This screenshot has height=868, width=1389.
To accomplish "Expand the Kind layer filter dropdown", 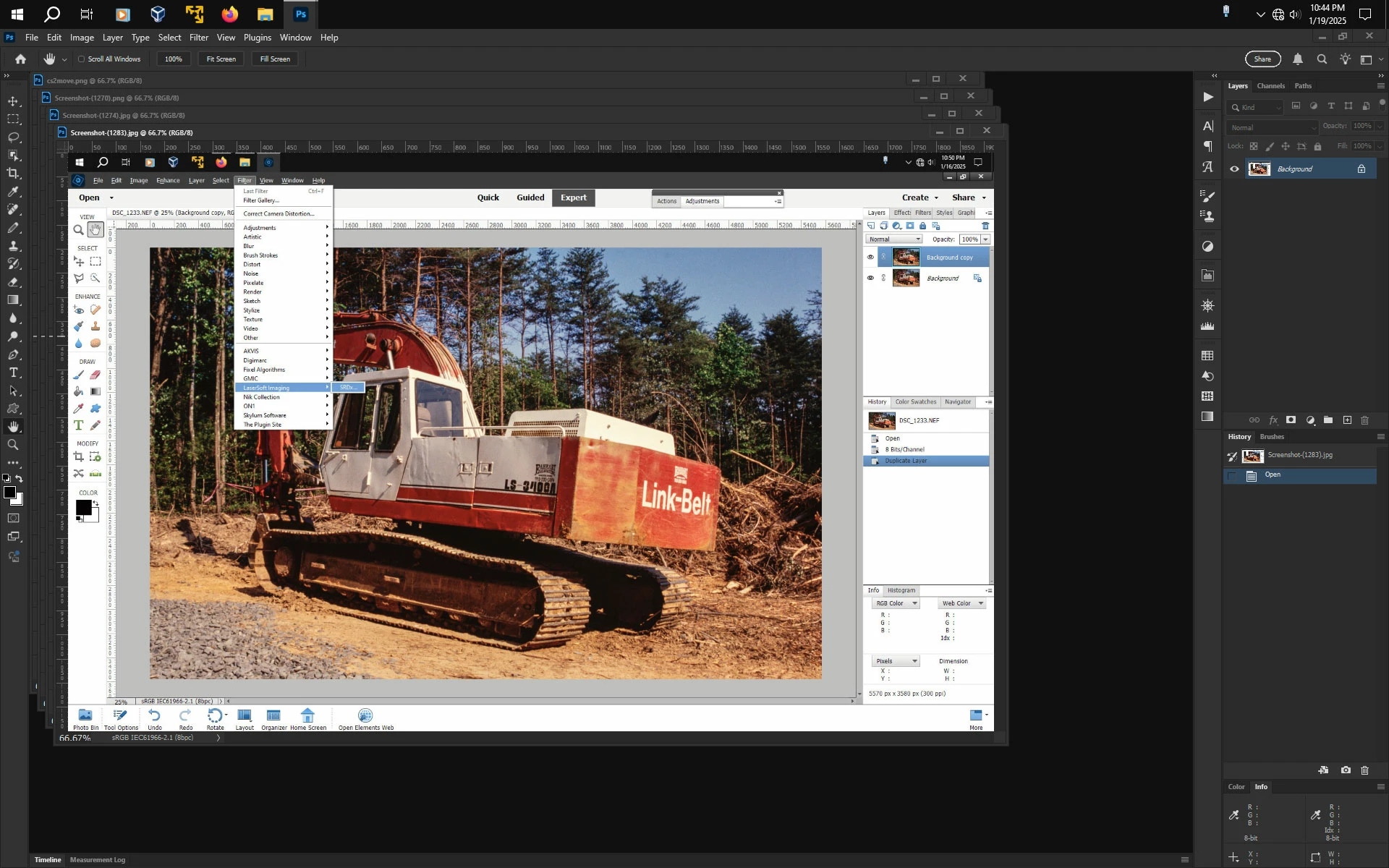I will click(1256, 107).
